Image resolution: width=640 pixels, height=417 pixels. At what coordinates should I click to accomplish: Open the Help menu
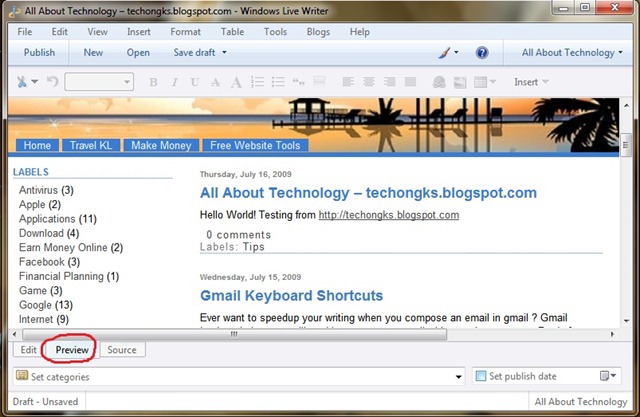(360, 32)
